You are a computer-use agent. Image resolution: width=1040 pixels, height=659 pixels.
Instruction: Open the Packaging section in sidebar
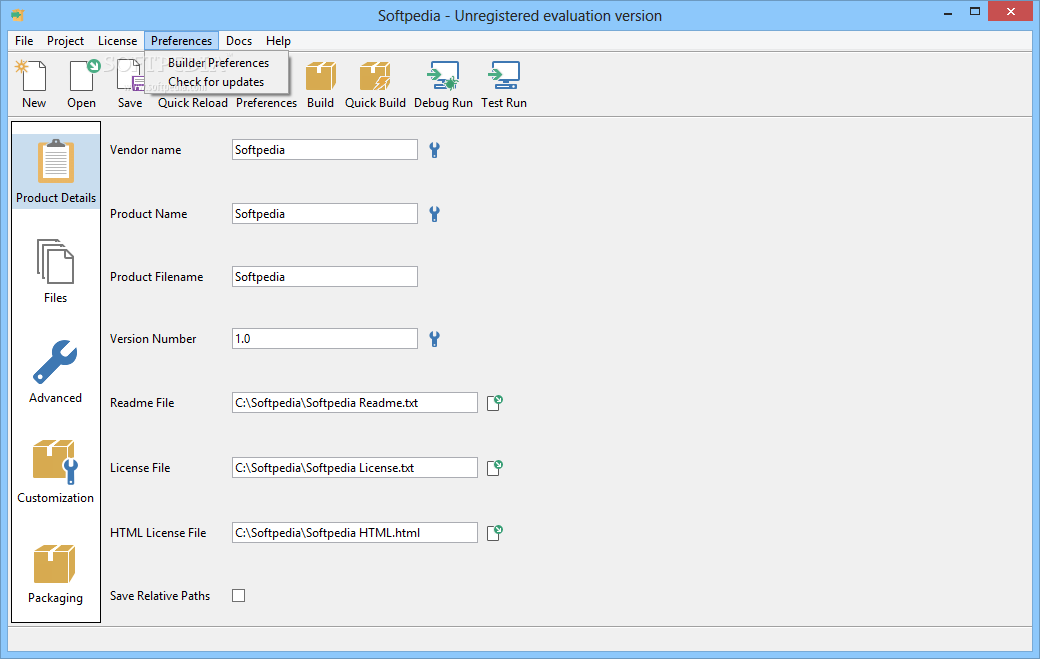(56, 573)
